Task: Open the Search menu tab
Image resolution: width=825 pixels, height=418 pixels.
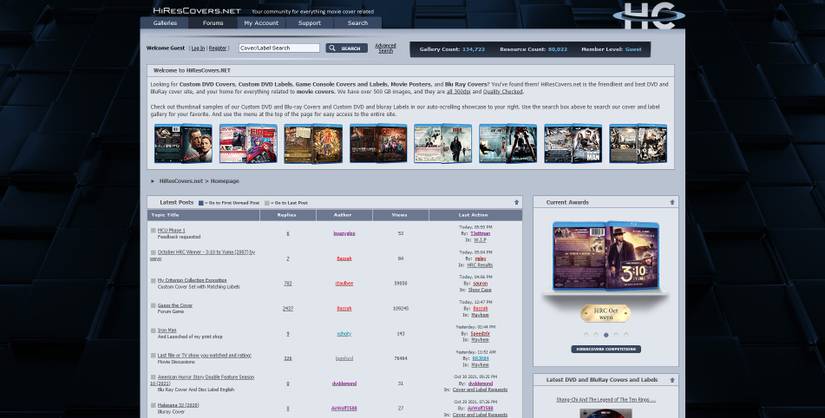Action: pos(358,23)
